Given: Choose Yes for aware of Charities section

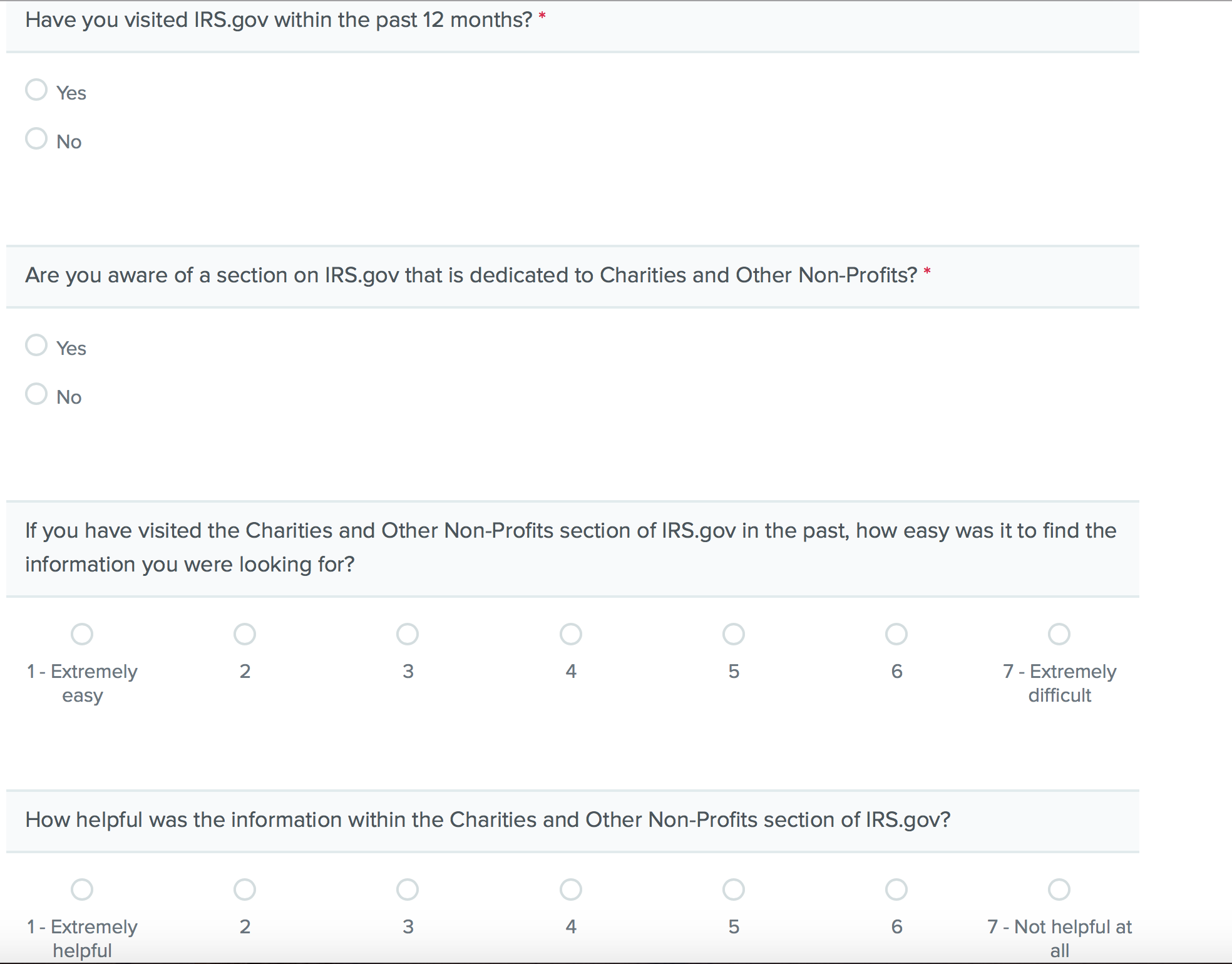Looking at the screenshot, I should tap(36, 346).
